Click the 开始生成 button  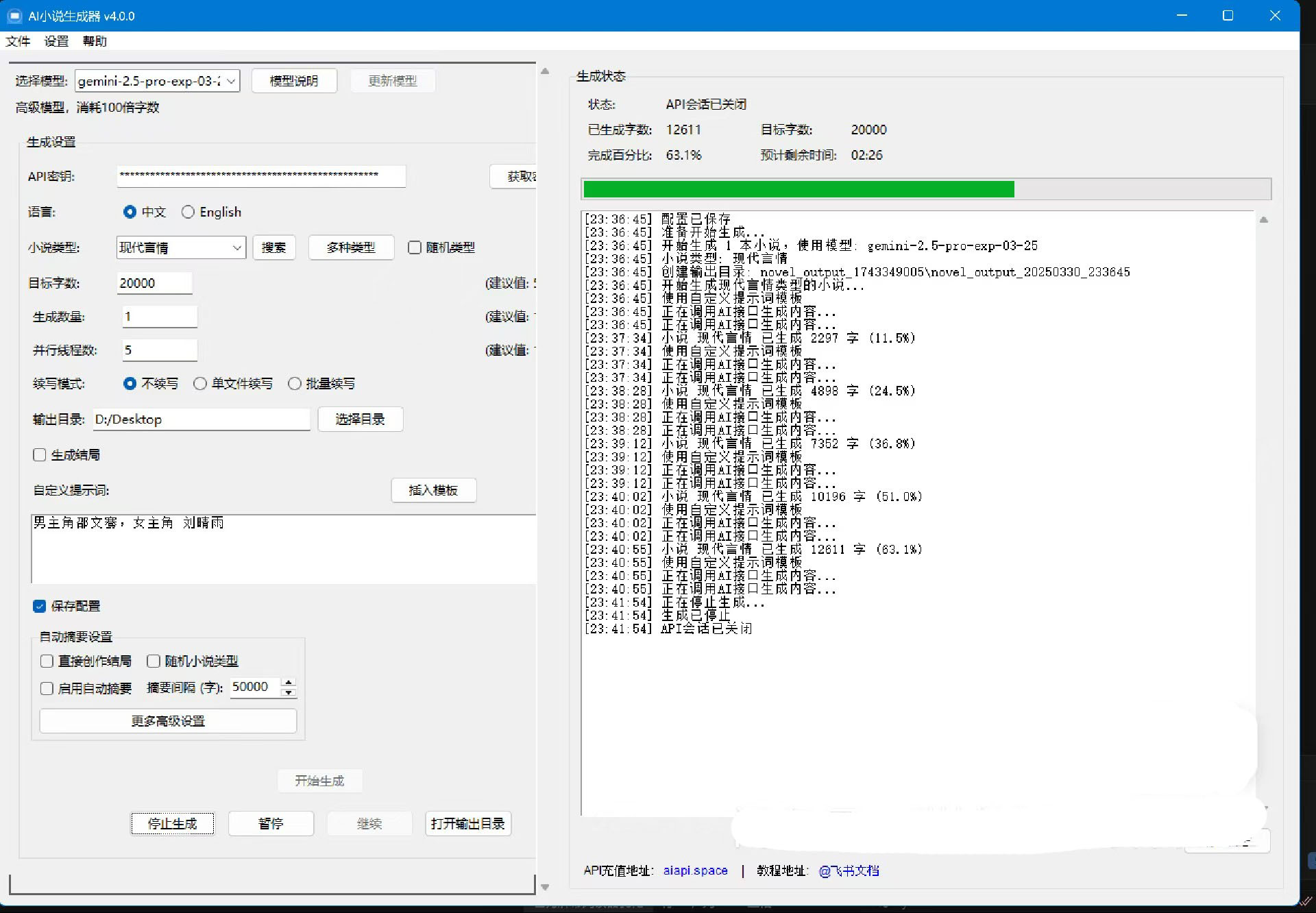point(319,781)
